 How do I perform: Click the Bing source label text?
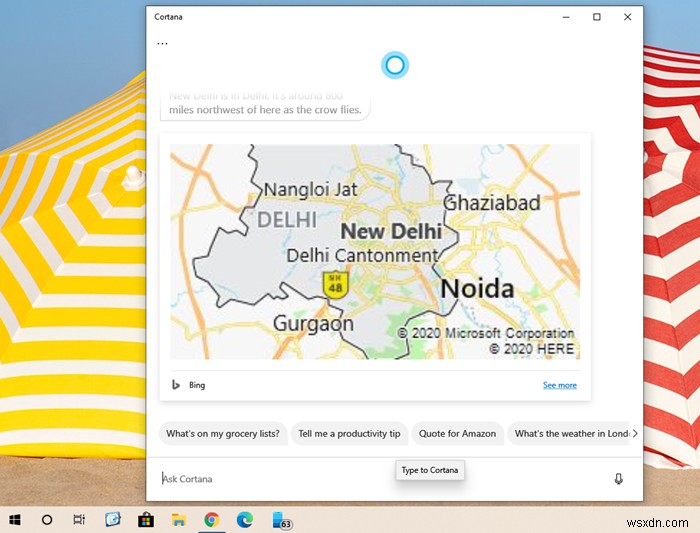click(197, 385)
